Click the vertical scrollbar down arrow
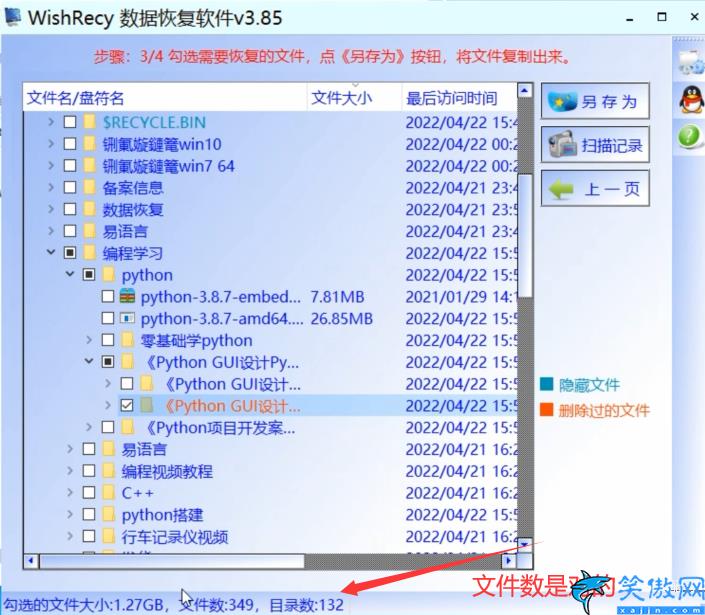The width and height of the screenshot is (705, 615). tap(525, 544)
